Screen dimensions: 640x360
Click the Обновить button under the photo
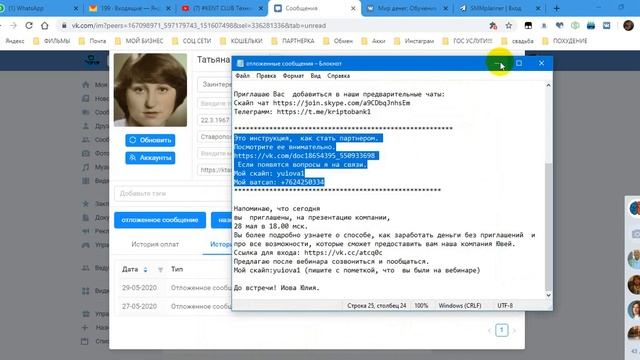point(150,140)
